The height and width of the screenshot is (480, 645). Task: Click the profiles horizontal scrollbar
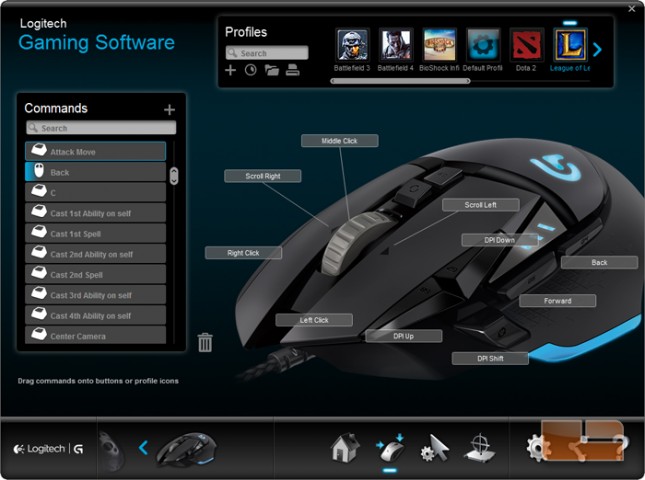400,81
